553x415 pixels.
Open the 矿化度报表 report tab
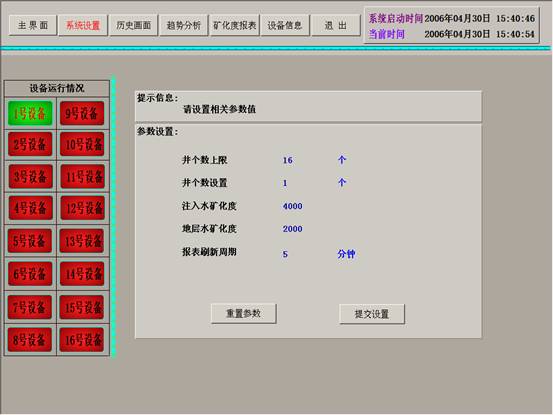235,25
